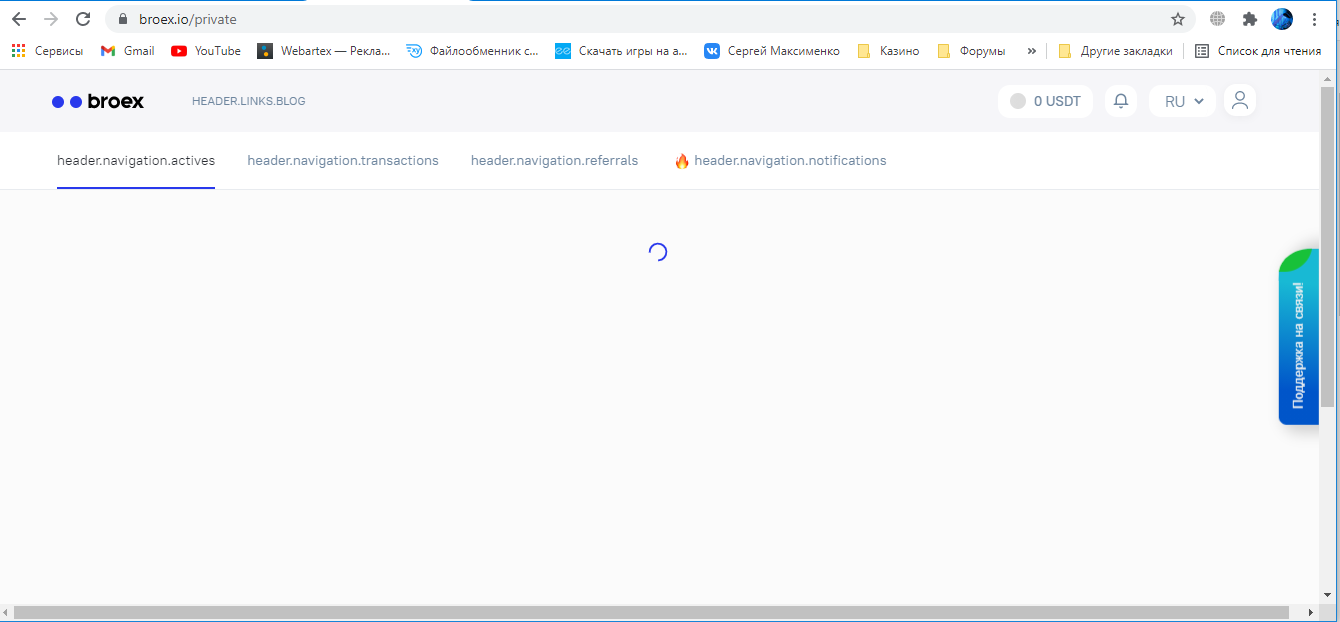This screenshot has height=622, width=1340.
Task: Bookmark this page with star icon
Action: [1178, 19]
